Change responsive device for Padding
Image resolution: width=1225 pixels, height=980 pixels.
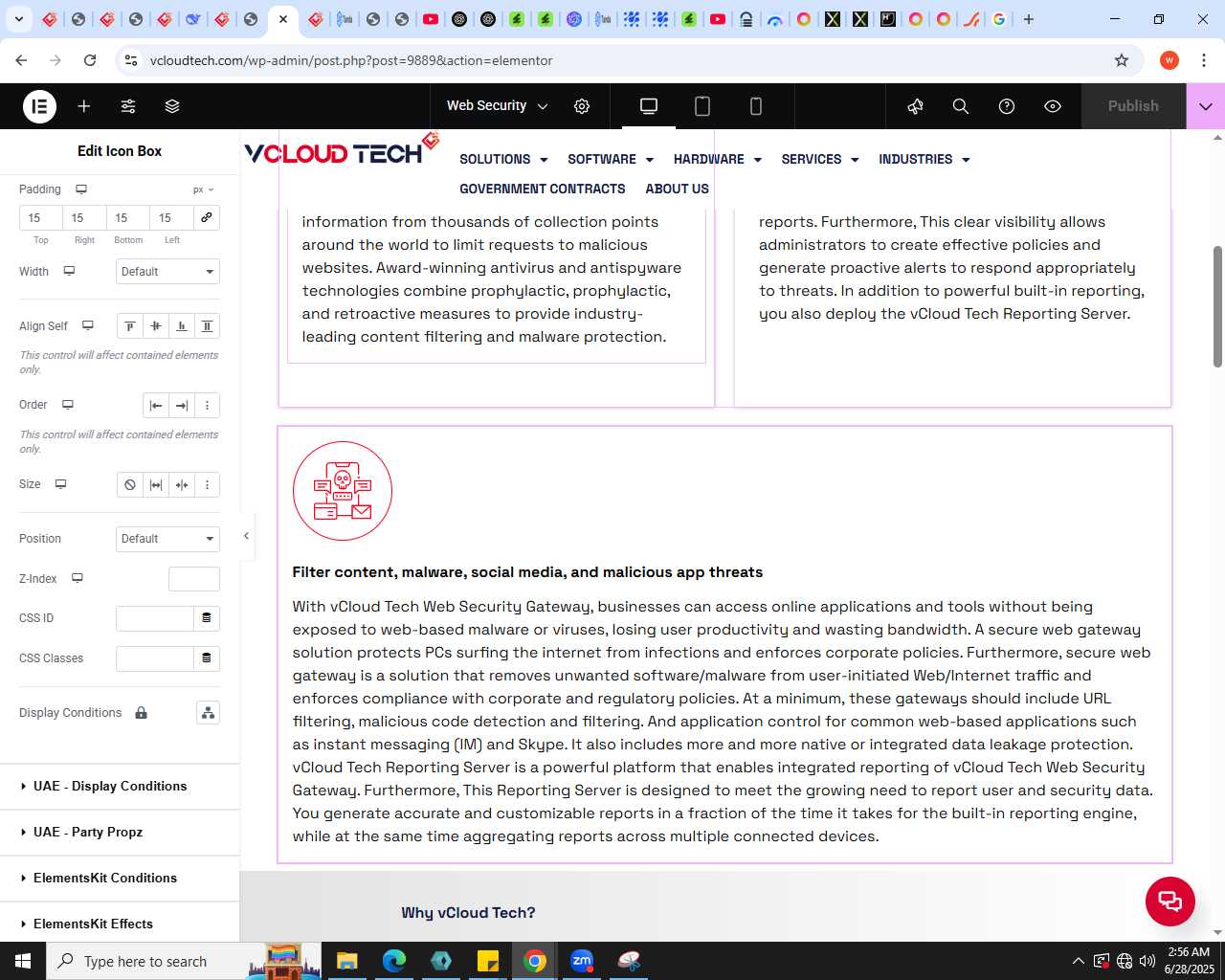click(81, 189)
